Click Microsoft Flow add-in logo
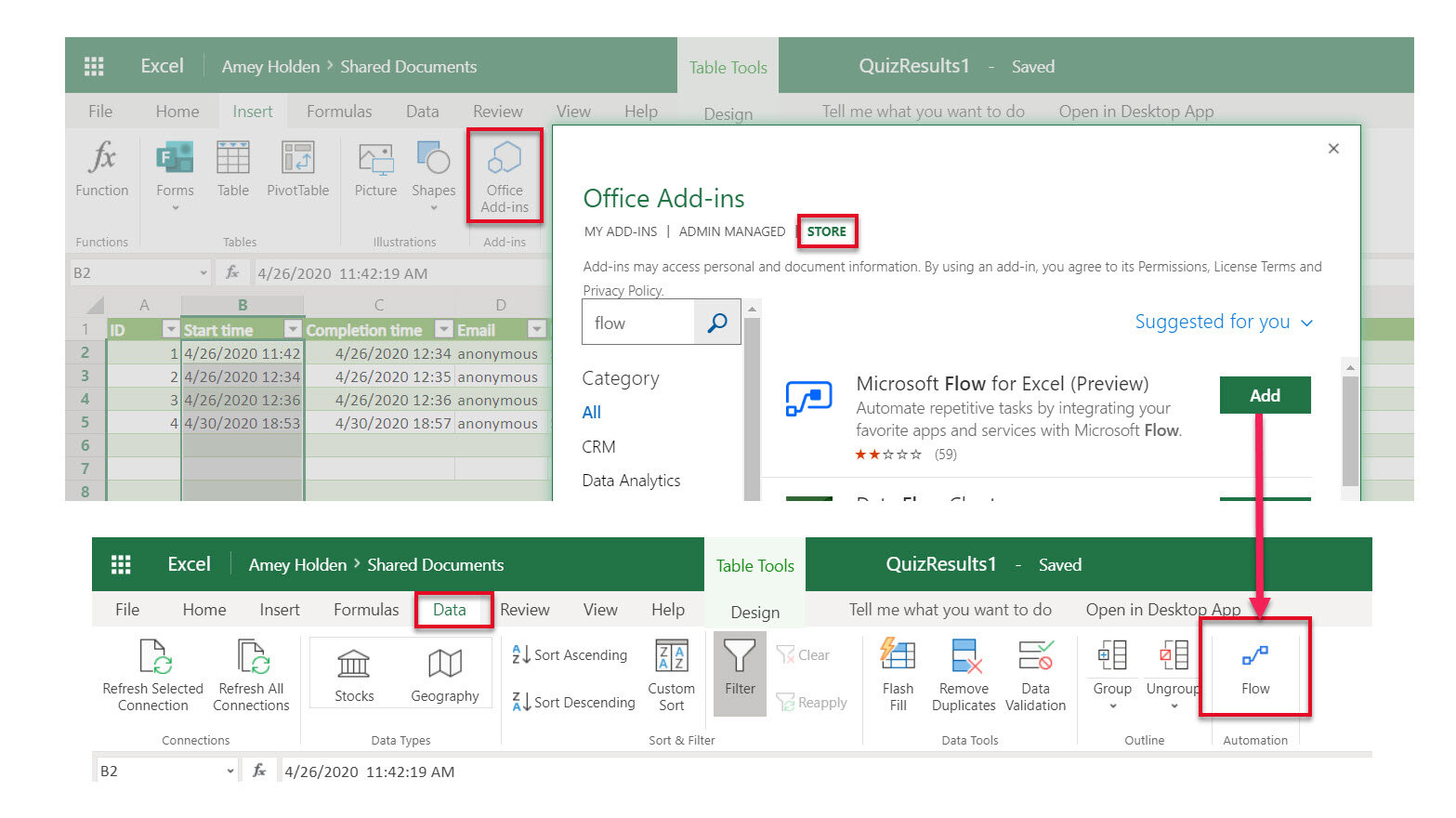The width and height of the screenshot is (1456, 818). [808, 398]
